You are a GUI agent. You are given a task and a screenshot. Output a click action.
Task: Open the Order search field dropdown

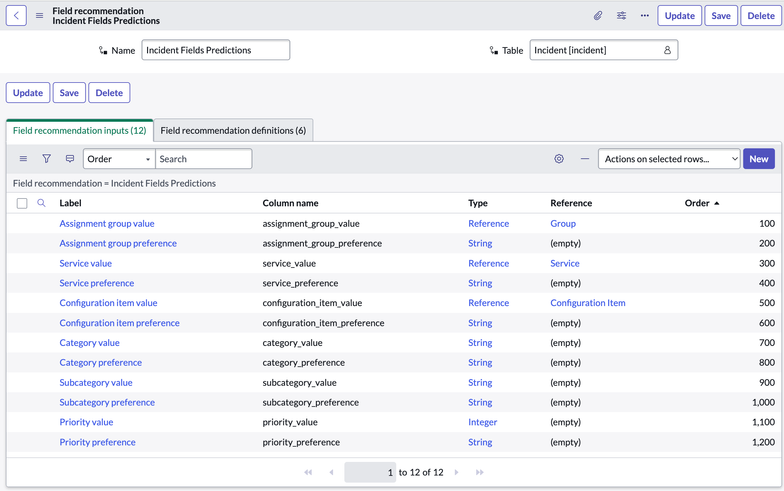click(x=119, y=159)
